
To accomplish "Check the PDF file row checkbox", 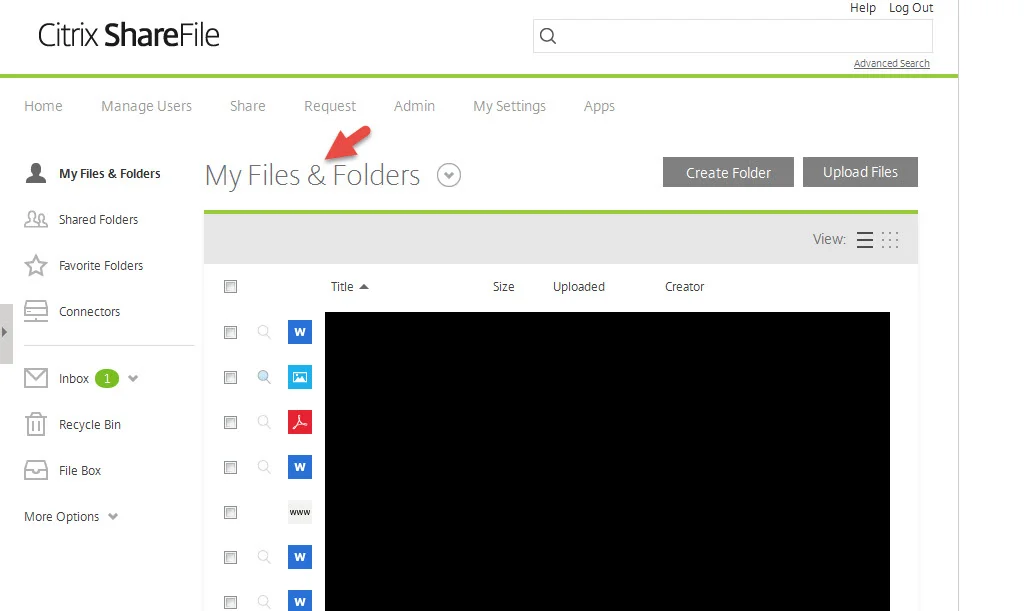I will coord(231,422).
